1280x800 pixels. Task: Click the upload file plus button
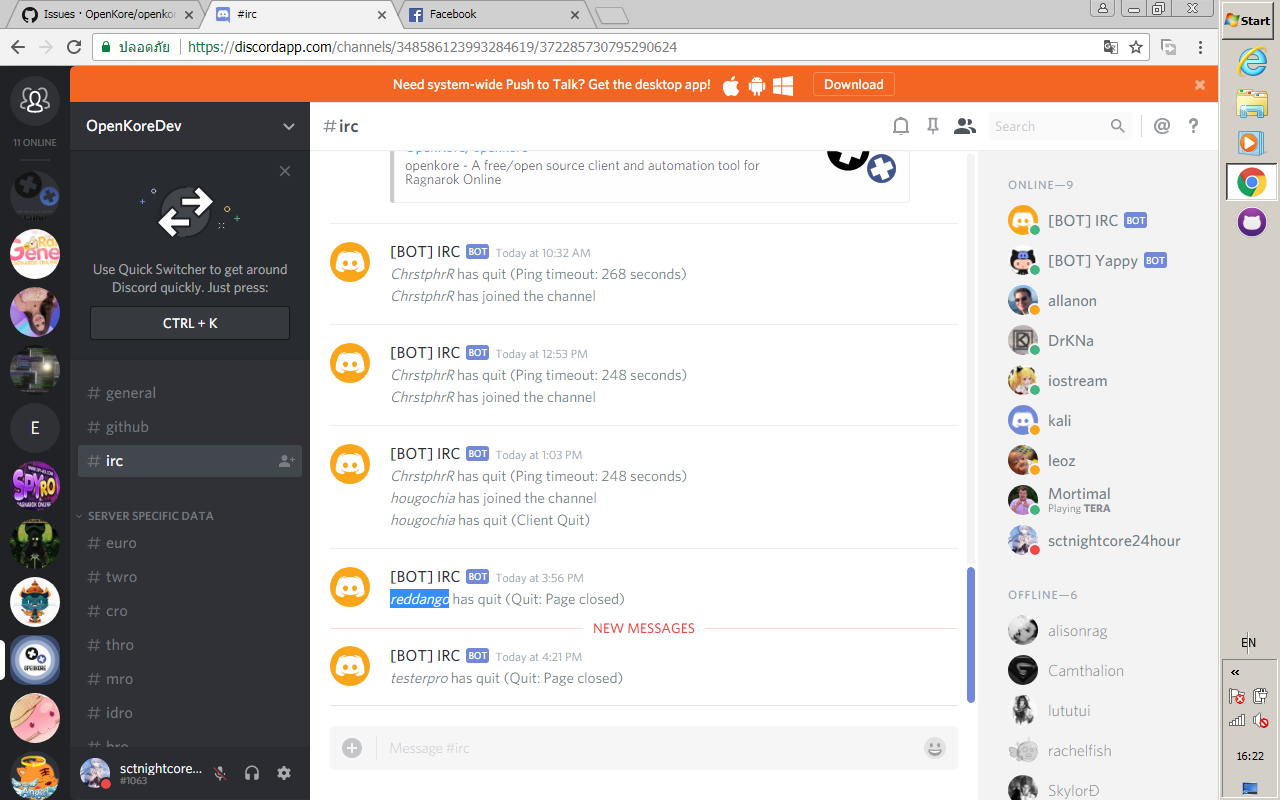352,748
